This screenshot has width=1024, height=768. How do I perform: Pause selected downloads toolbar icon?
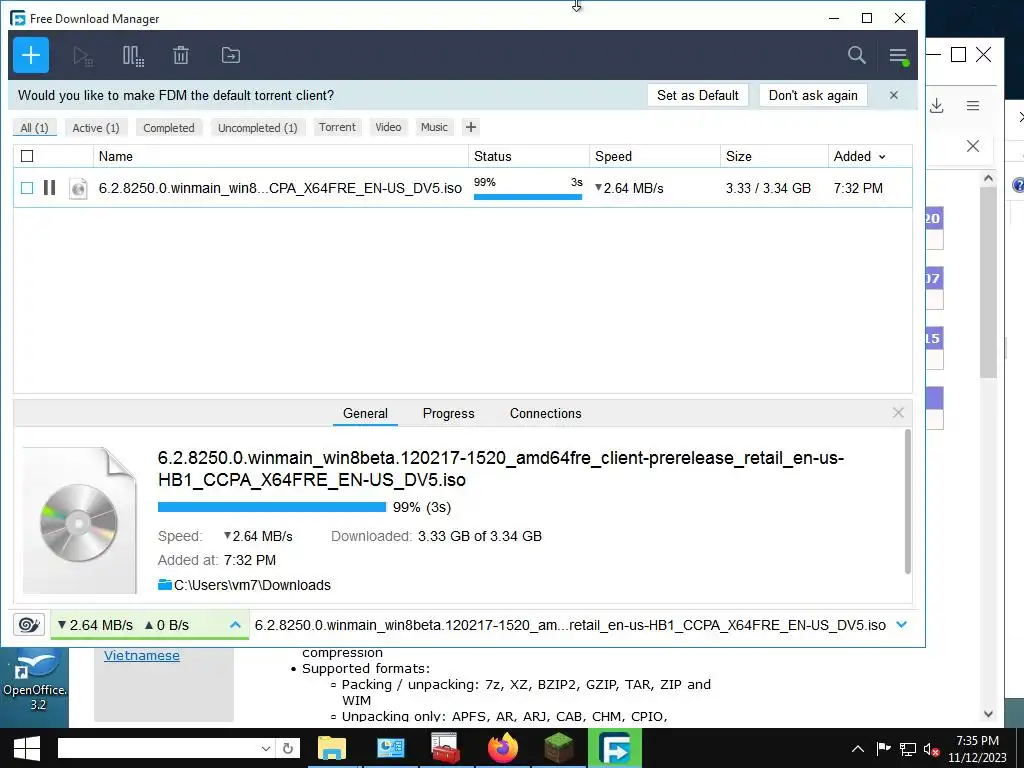coord(133,56)
